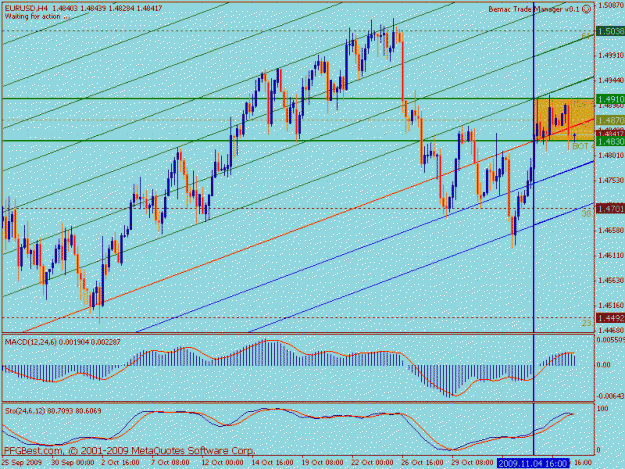Screen dimensions: 625x469
Task: Click the Waiting for action status text
Action: (x=38, y=17)
